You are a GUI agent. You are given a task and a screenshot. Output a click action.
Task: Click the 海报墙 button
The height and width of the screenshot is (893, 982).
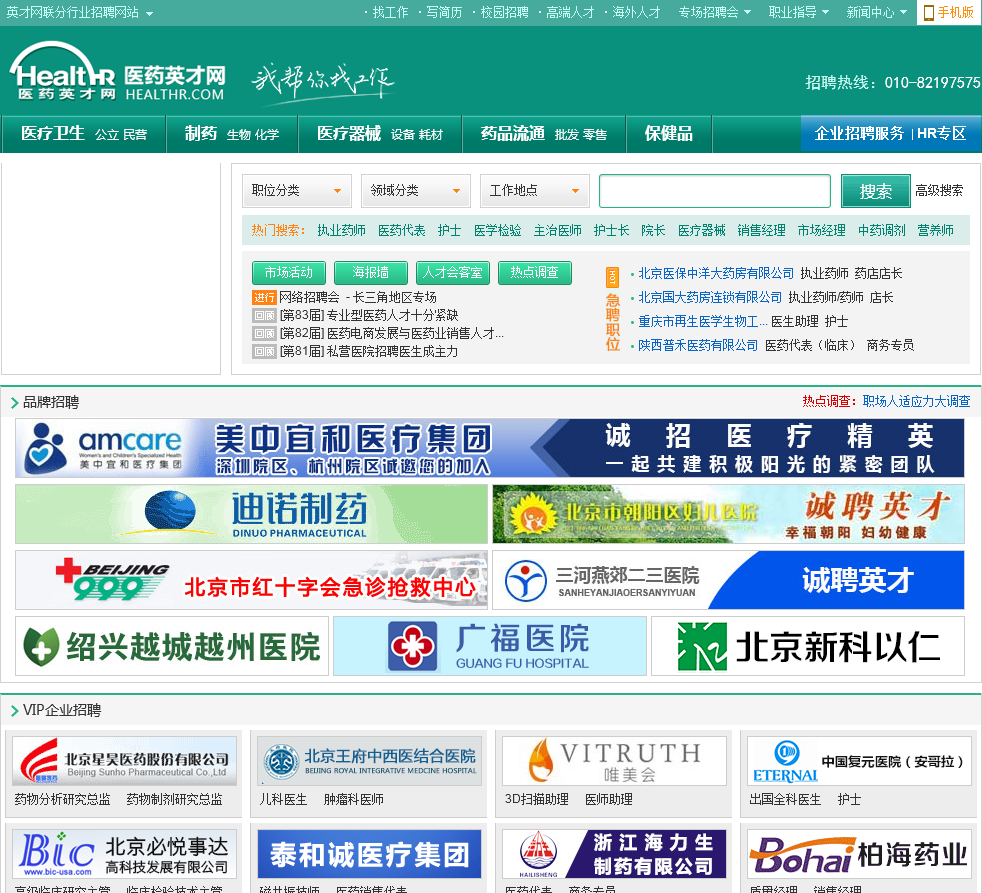pyautogui.click(x=371, y=272)
